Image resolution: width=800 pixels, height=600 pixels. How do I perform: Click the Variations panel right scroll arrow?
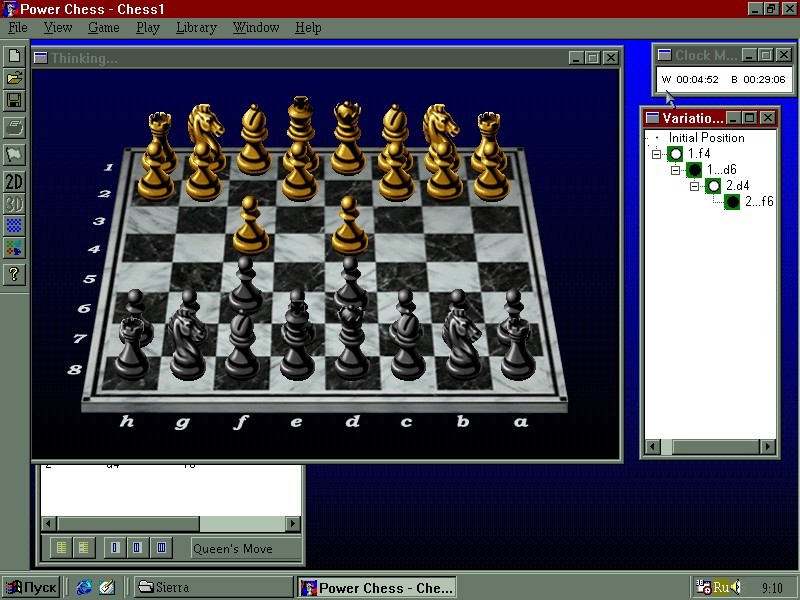(x=768, y=447)
